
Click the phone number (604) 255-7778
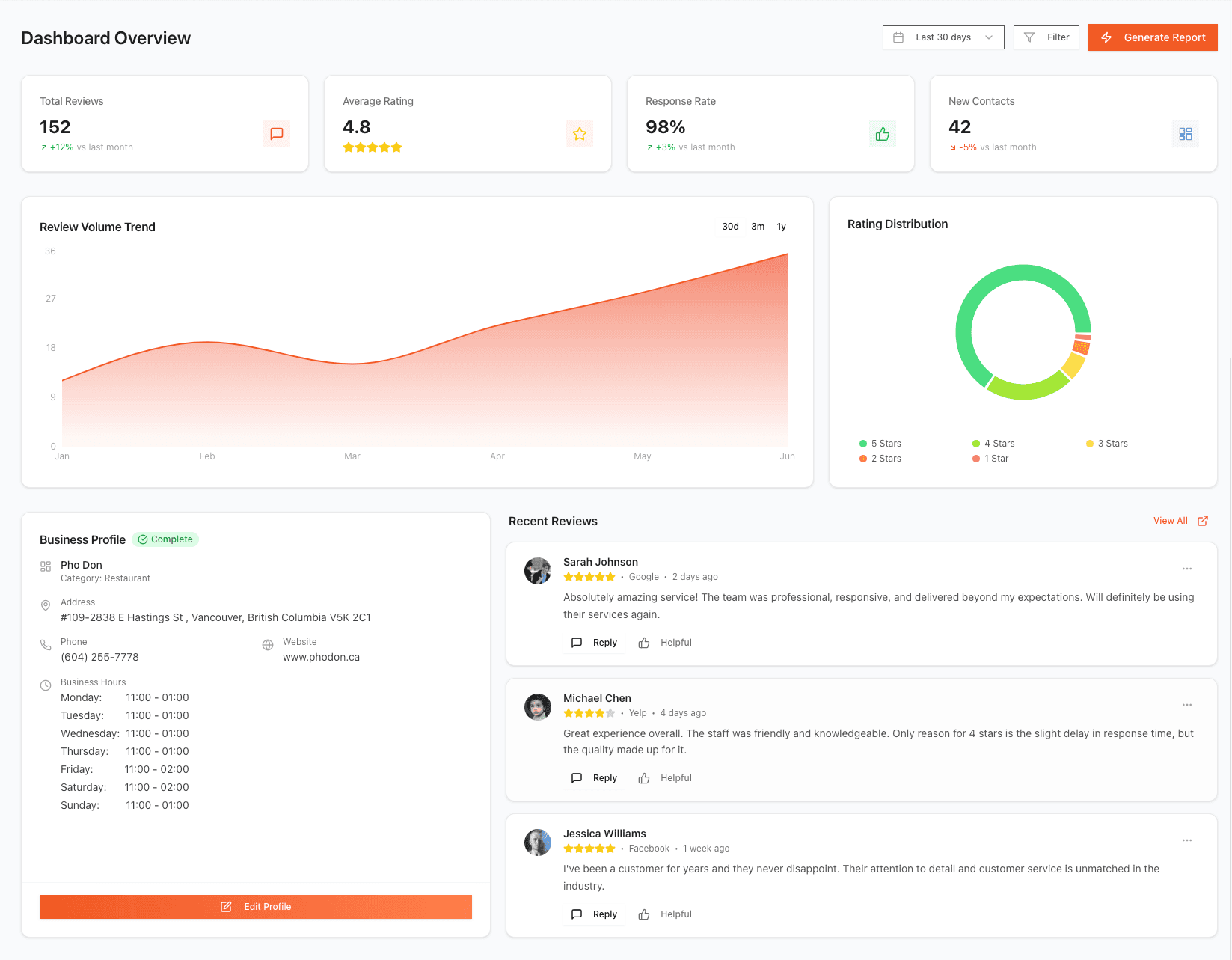pos(99,657)
